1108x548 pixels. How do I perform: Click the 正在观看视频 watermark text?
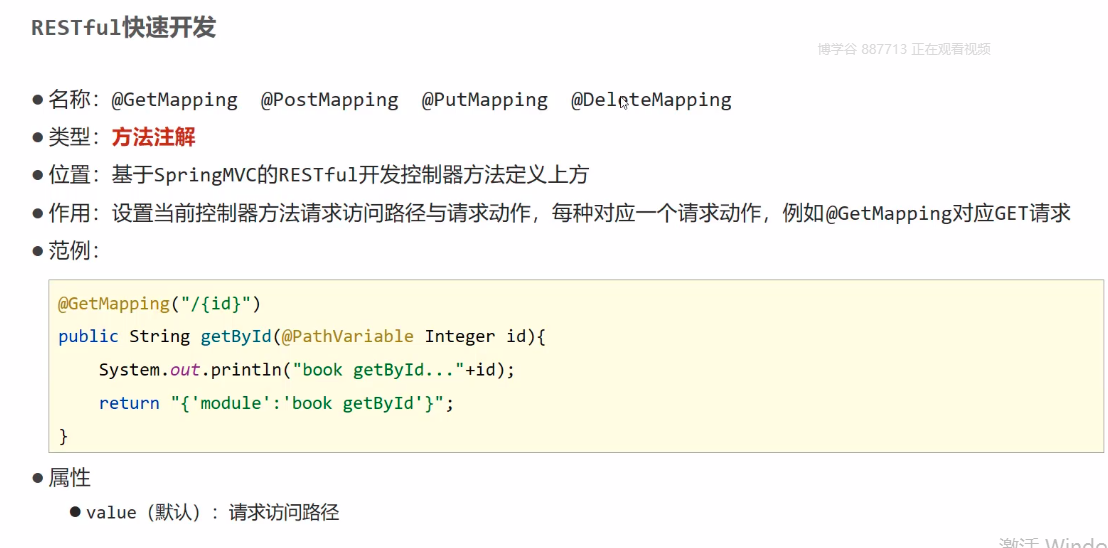[x=950, y=49]
